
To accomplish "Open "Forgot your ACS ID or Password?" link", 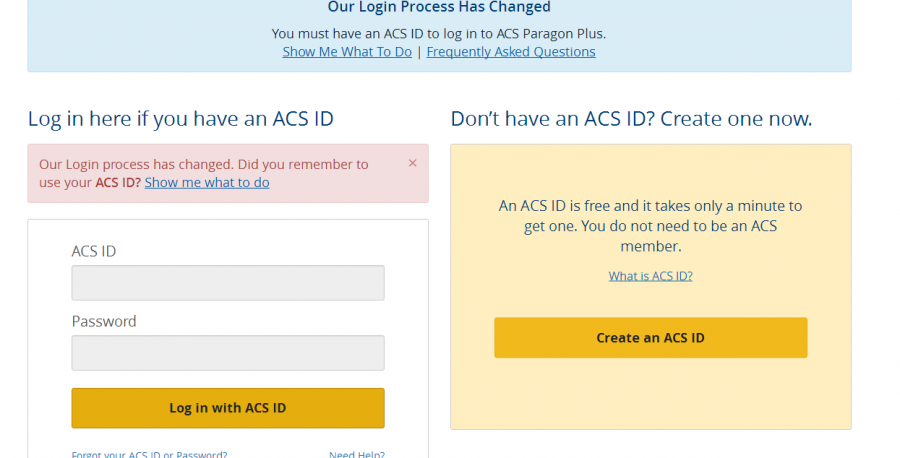I will tap(149, 455).
